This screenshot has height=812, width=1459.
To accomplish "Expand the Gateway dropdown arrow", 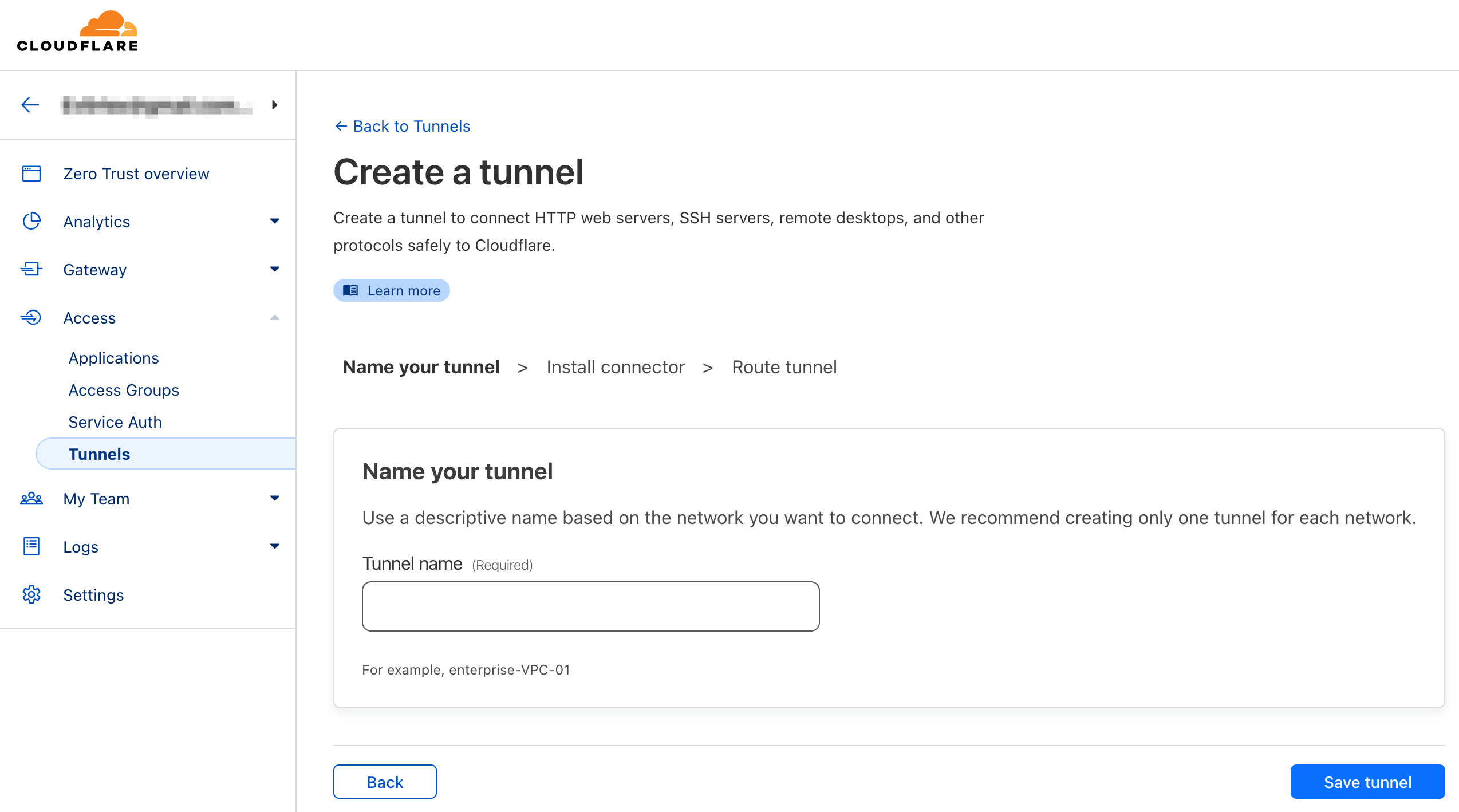I will pyautogui.click(x=275, y=269).
